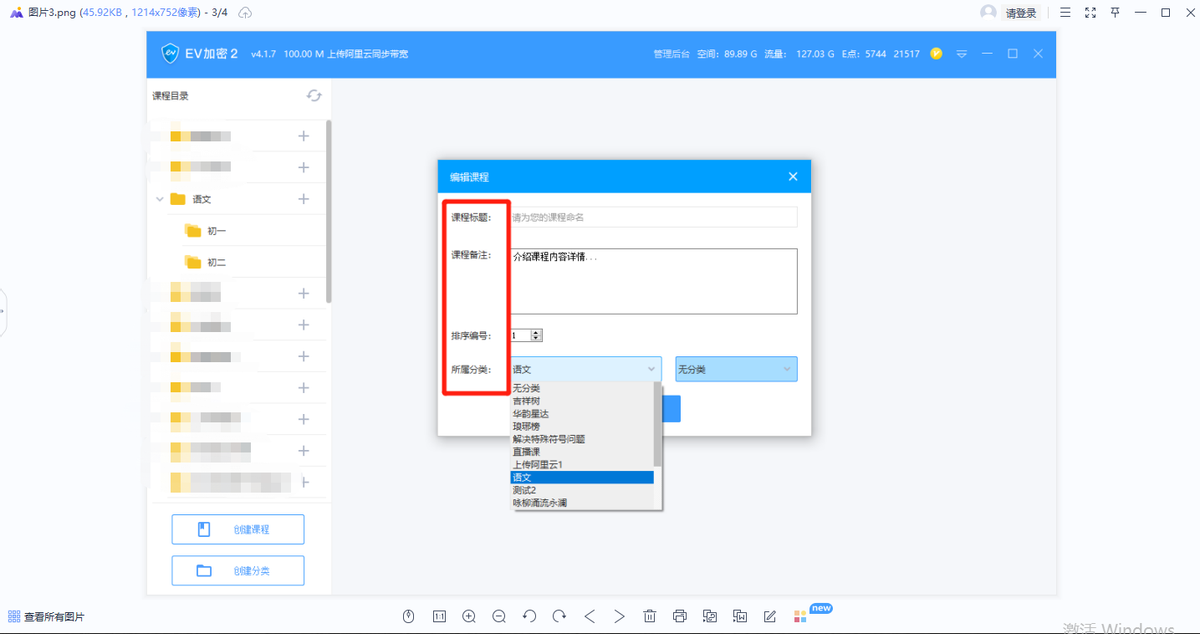
Task: Pin the image viewer window on top
Action: [x=1115, y=13]
